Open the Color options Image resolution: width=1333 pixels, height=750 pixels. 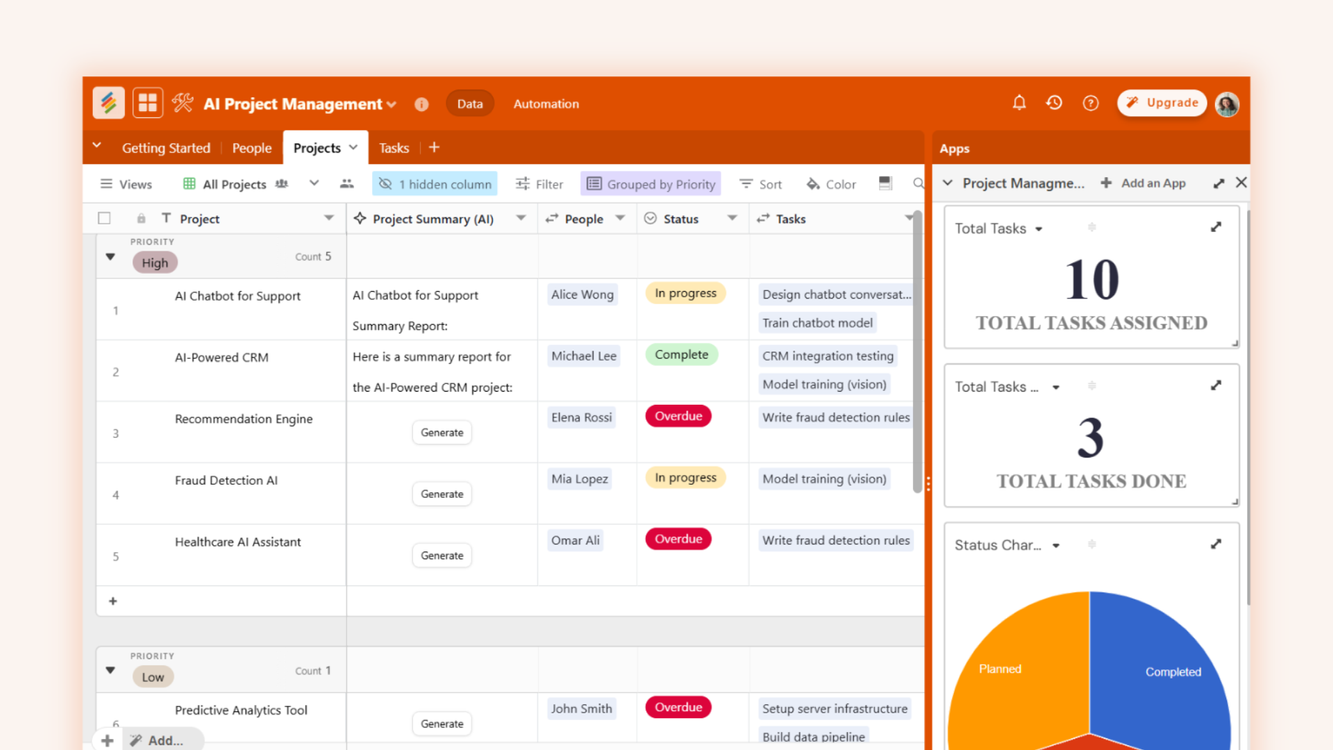click(x=830, y=183)
